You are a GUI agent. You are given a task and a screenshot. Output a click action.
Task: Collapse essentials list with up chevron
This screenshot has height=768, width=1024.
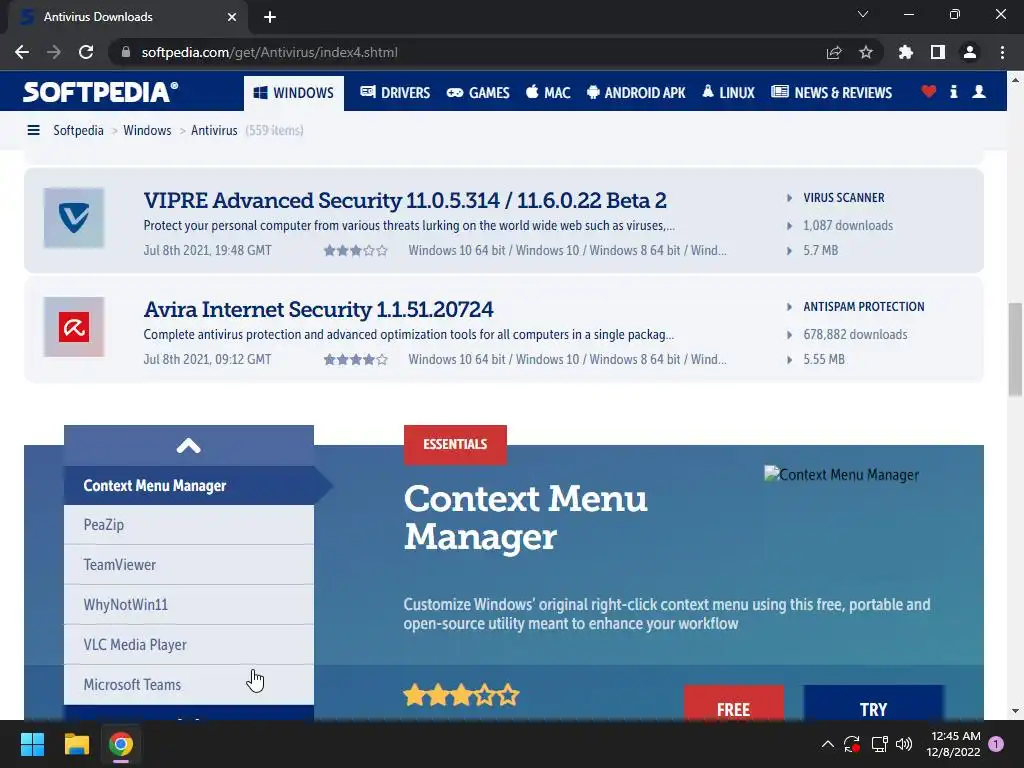tap(189, 446)
